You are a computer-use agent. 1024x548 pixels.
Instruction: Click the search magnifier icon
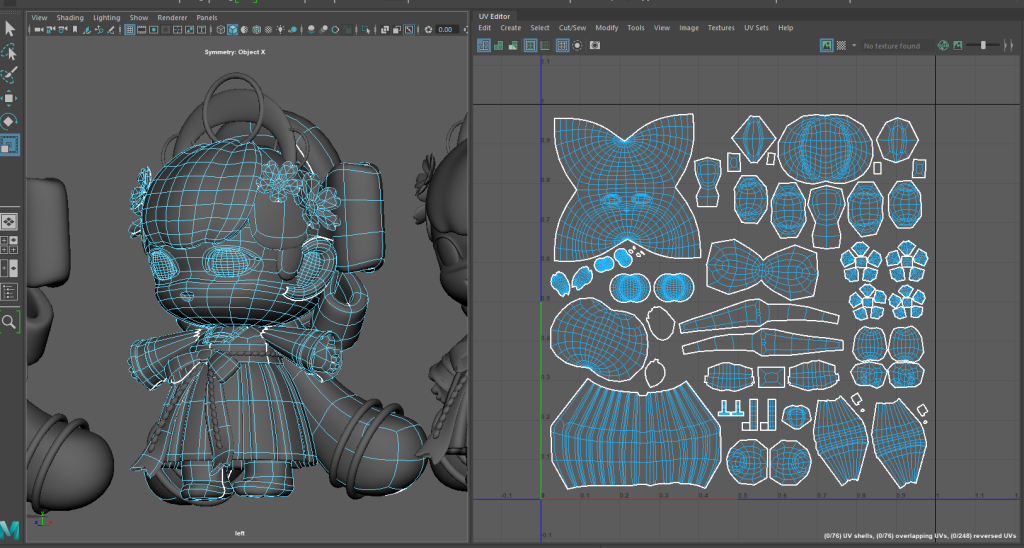(x=8, y=321)
